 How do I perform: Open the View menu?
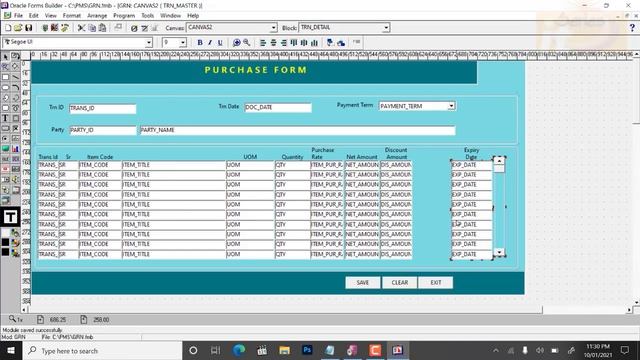(x=51, y=16)
